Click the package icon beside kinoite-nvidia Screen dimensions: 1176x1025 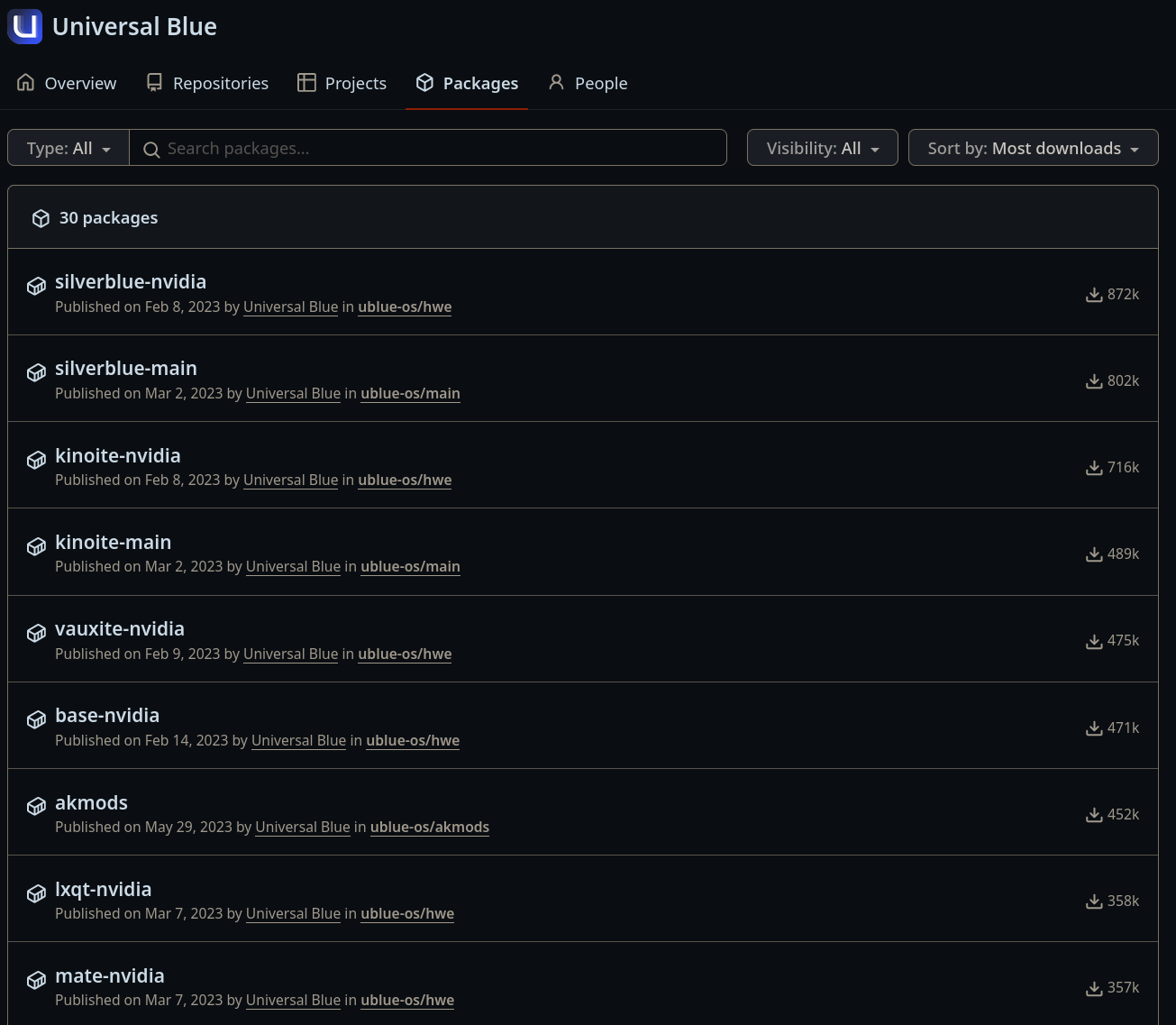click(36, 461)
